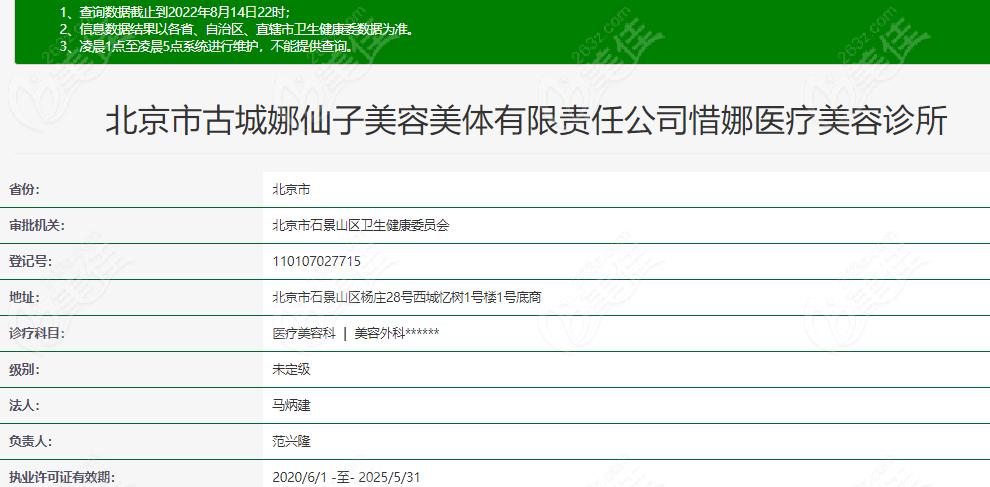Click the 登记号 label
Screen dimensions: 990x487
pyautogui.click(x=30, y=261)
